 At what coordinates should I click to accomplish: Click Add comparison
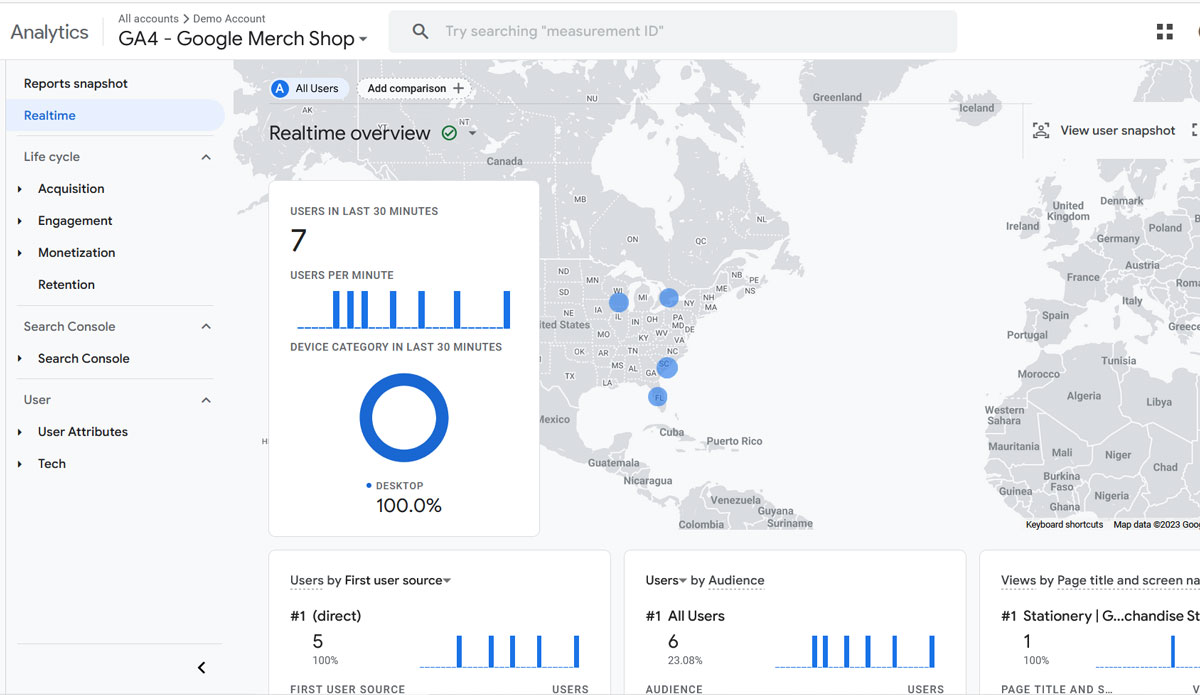pos(415,88)
